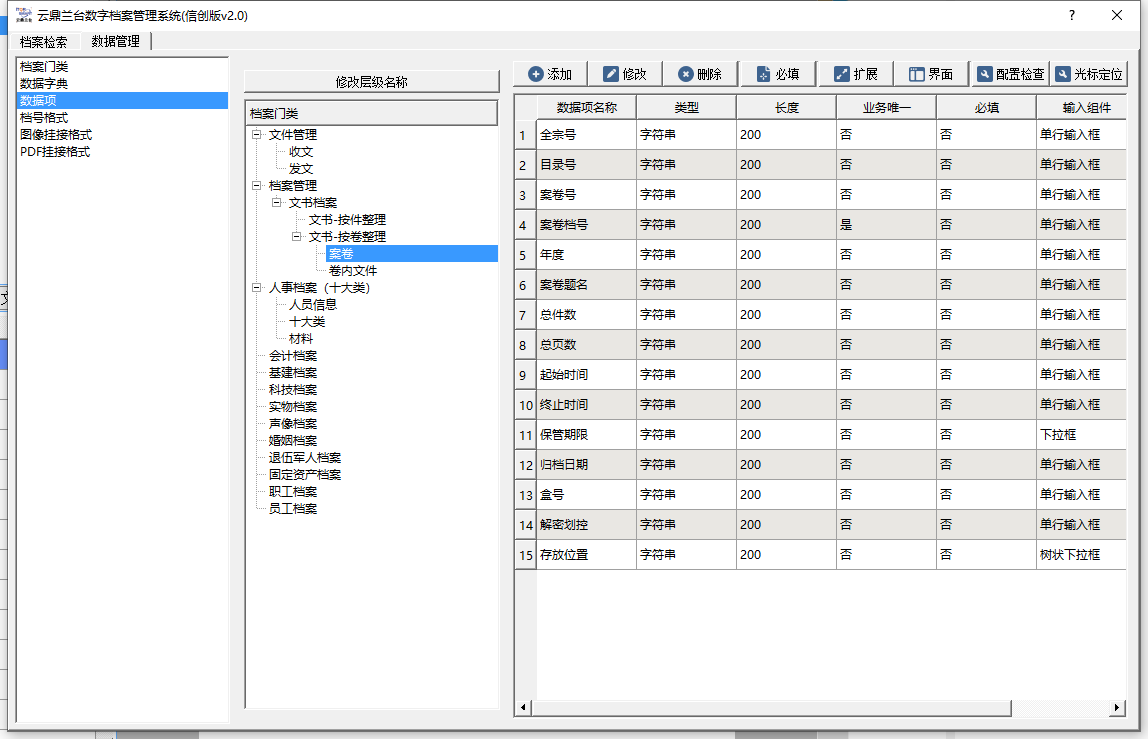Select the 会计档案 tree item
Viewport: 1148px width, 739px height.
(292, 356)
